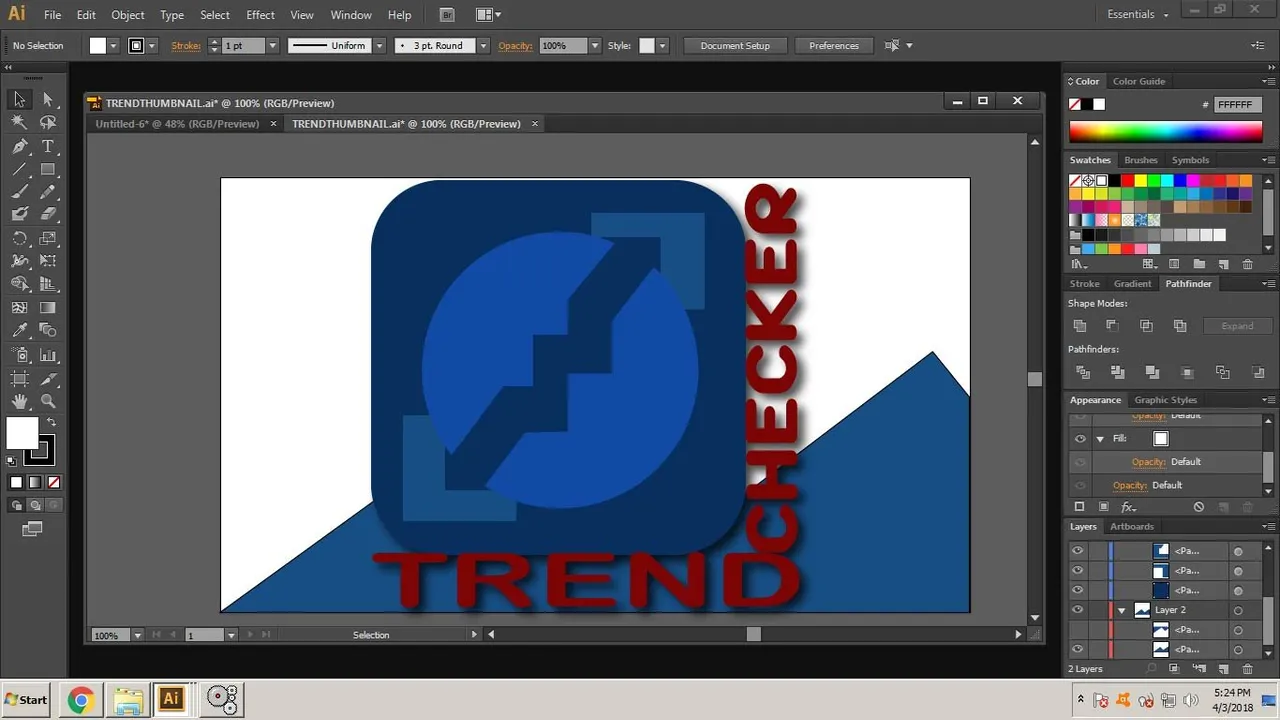
Task: Open File Explorer from taskbar
Action: pyautogui.click(x=127, y=699)
